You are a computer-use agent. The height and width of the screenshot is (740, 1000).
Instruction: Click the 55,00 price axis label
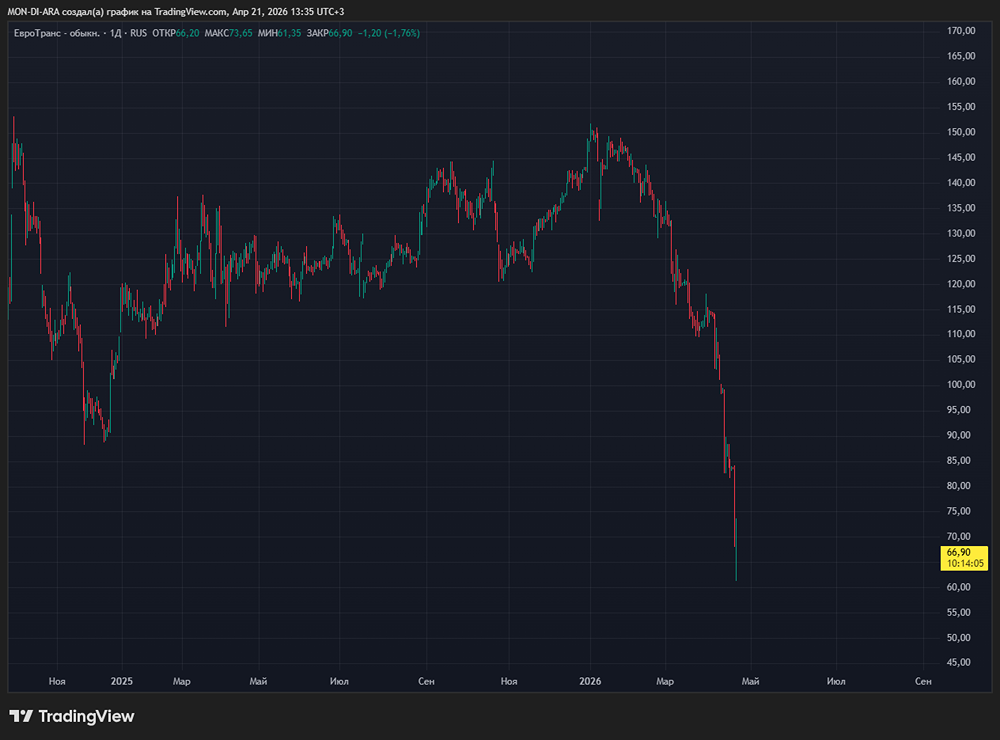(959, 612)
